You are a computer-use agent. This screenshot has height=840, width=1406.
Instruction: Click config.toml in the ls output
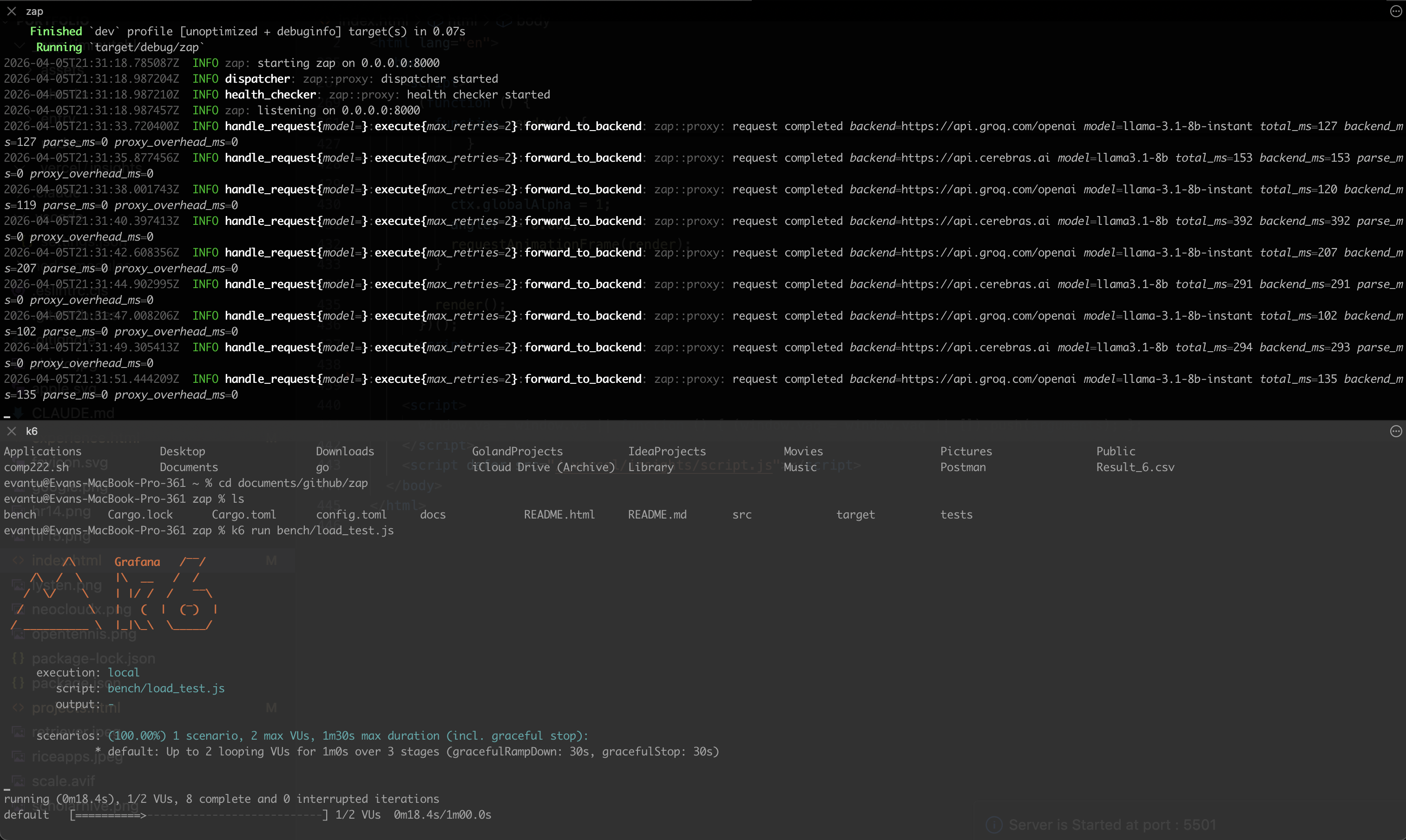[351, 514]
